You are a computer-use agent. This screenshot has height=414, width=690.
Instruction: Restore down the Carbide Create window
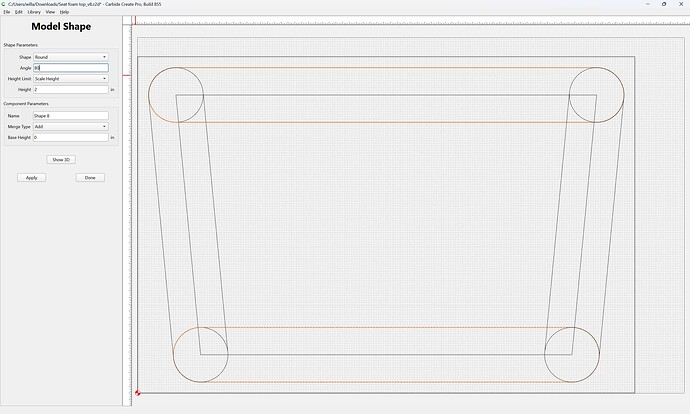click(664, 4)
